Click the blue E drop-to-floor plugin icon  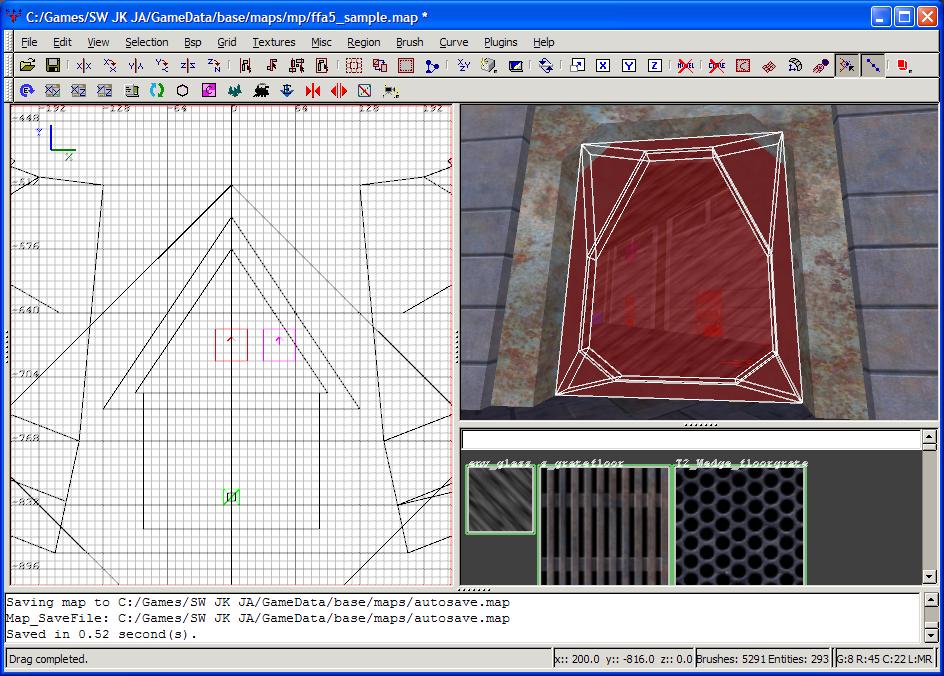(287, 91)
